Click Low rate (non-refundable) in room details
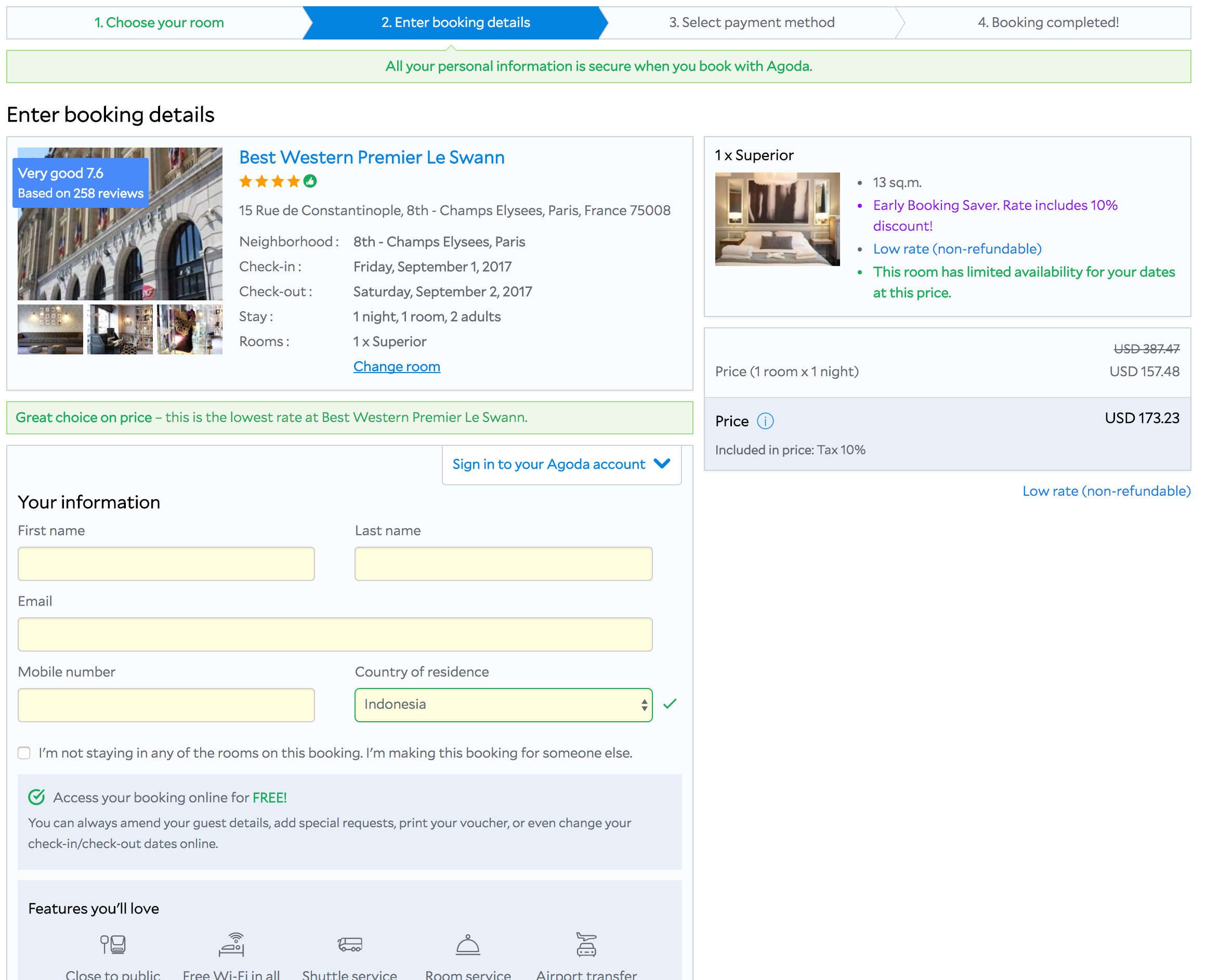Viewport: 1206px width, 980px height. tap(957, 249)
